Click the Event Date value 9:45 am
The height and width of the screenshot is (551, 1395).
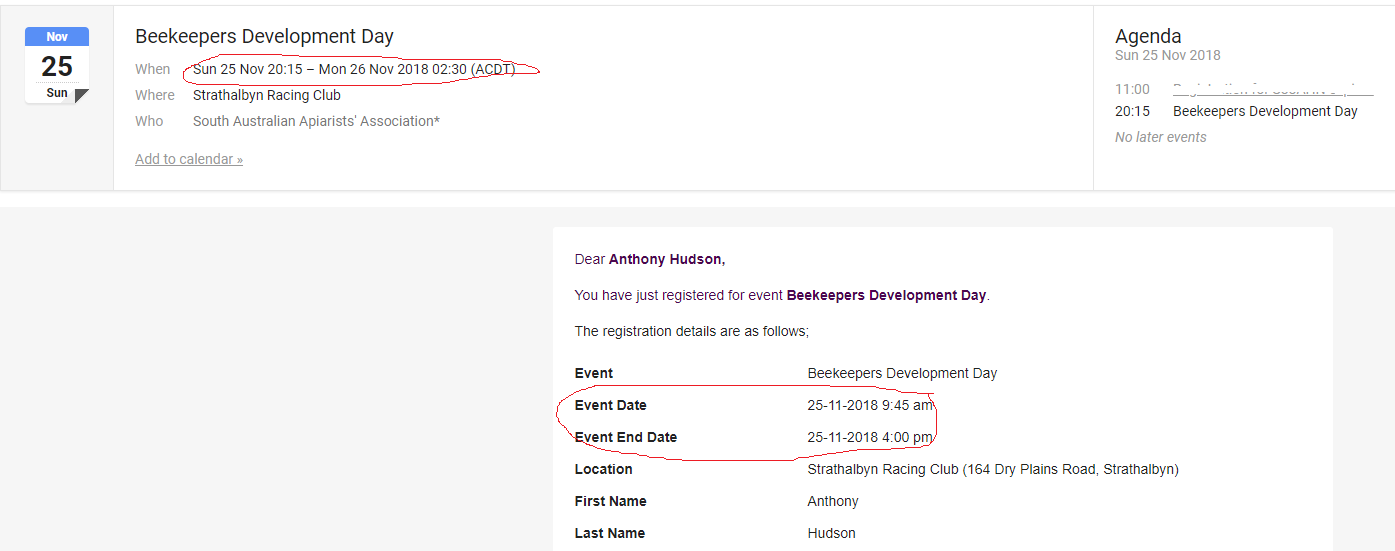[x=870, y=405]
